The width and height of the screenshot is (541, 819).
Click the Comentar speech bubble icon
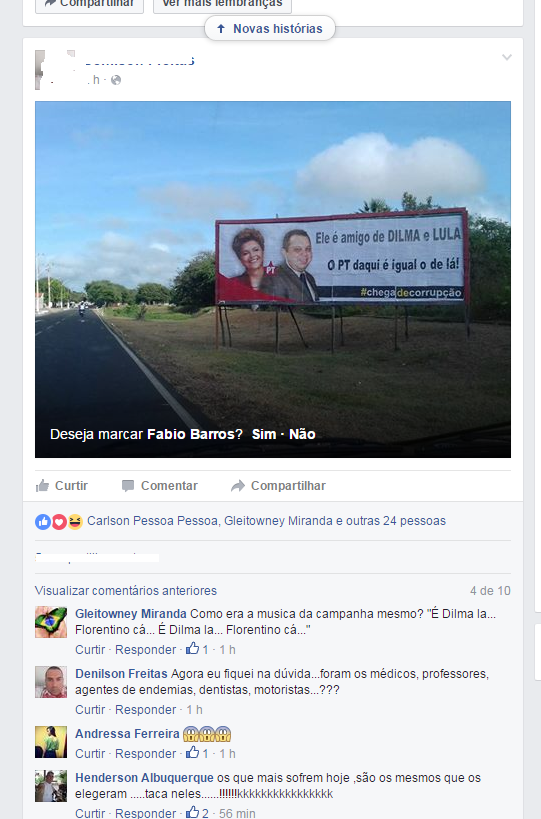tap(127, 486)
